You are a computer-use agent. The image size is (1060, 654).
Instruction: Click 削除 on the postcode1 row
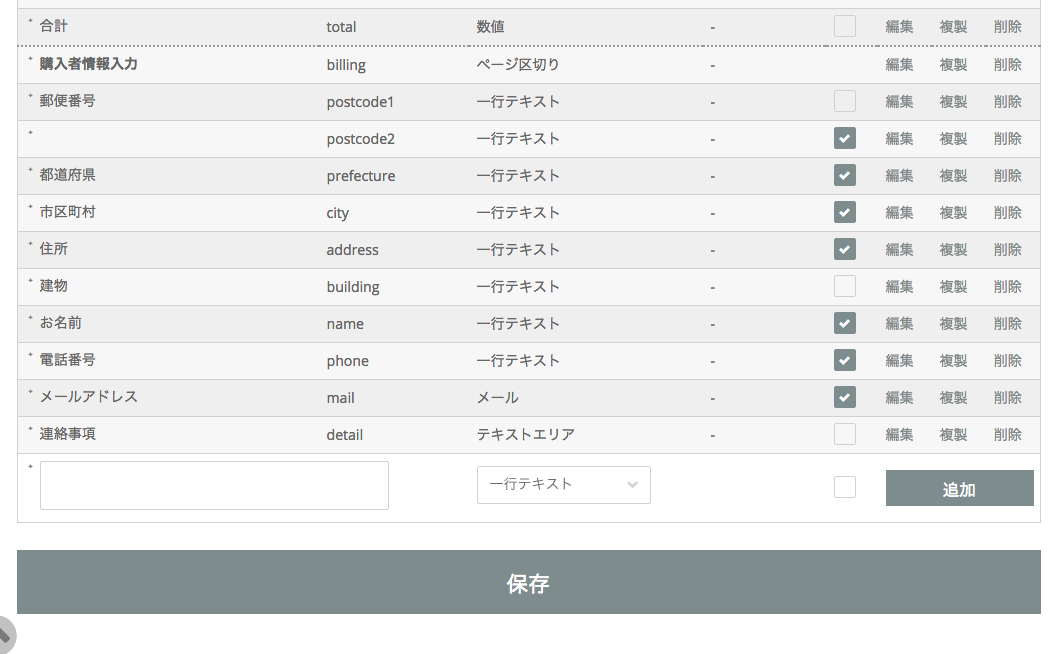pos(1007,101)
